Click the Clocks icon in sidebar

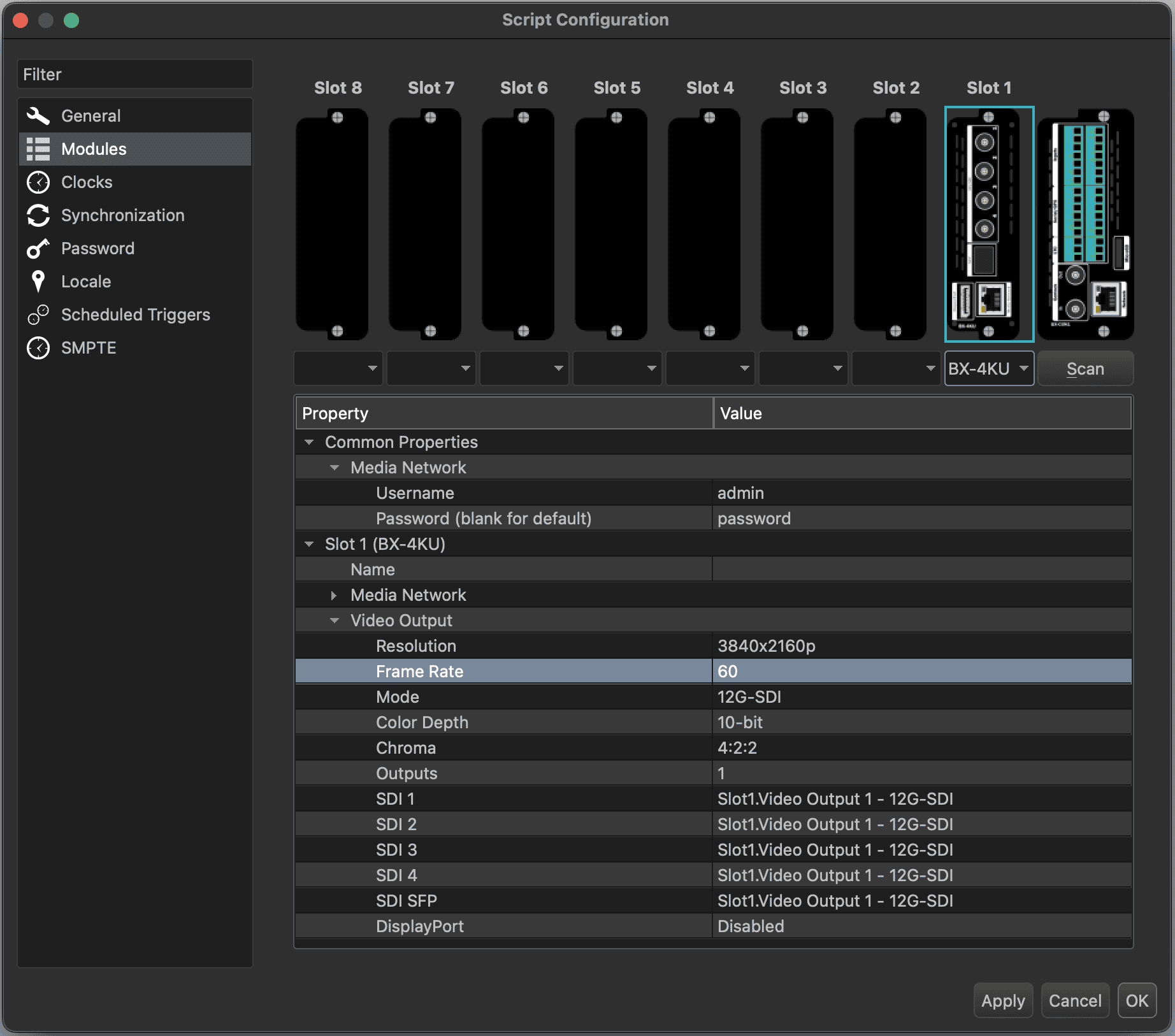coord(38,182)
